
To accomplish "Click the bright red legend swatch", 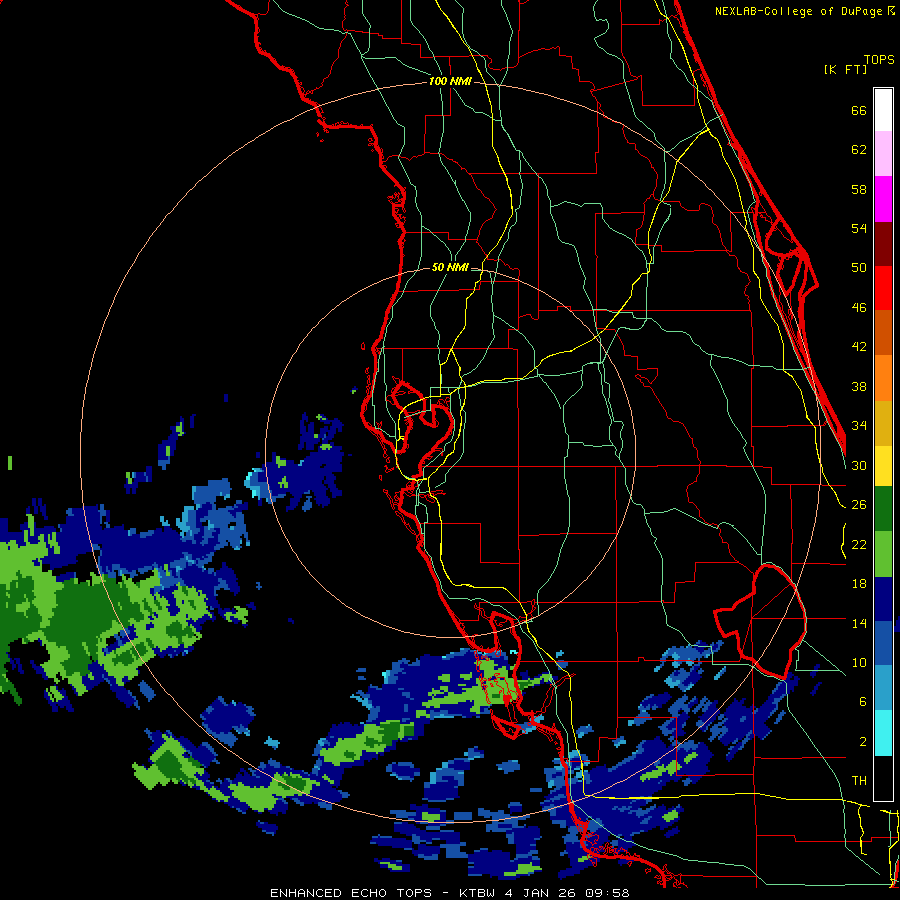I will coord(883,288).
